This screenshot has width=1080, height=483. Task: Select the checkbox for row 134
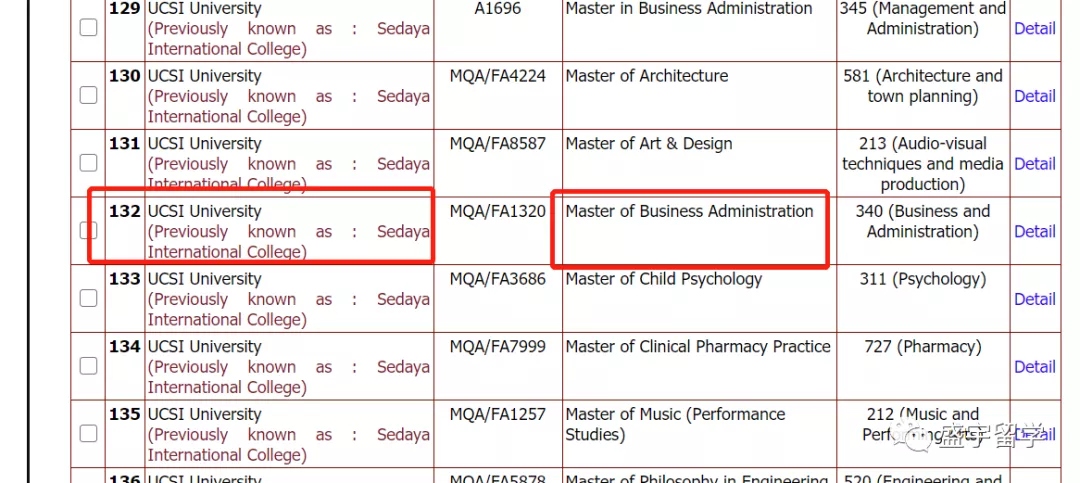(x=88, y=366)
